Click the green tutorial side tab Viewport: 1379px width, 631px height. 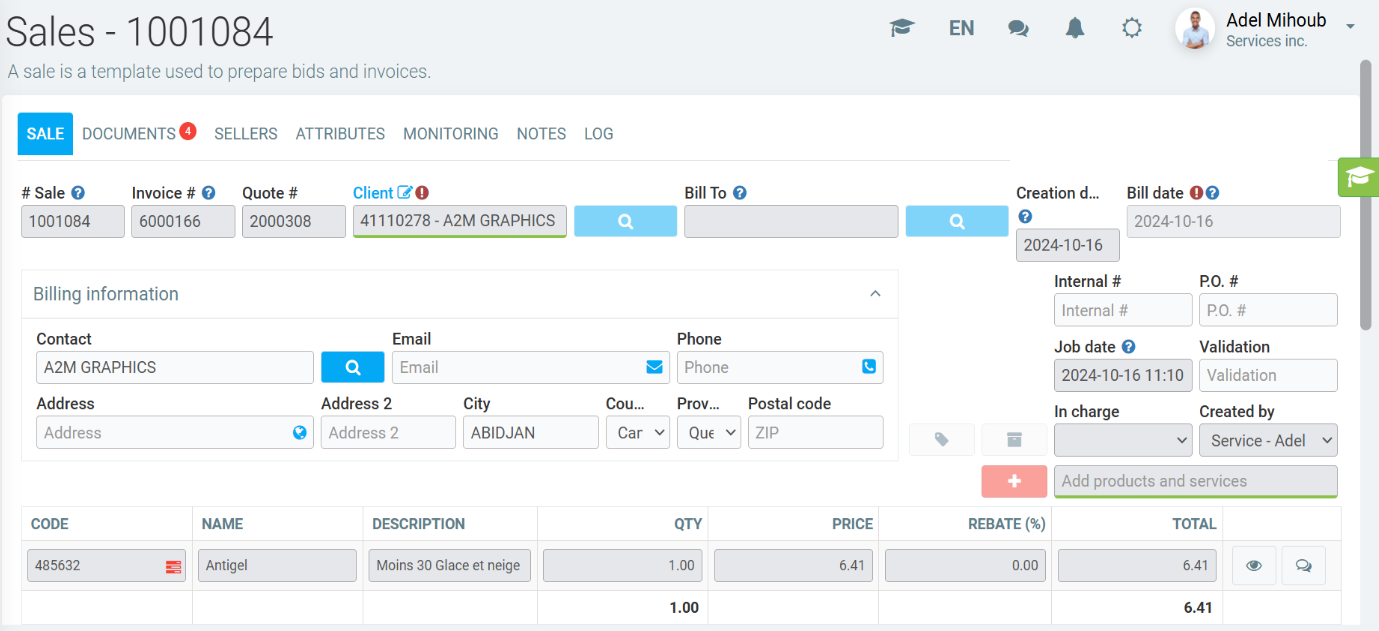point(1358,177)
